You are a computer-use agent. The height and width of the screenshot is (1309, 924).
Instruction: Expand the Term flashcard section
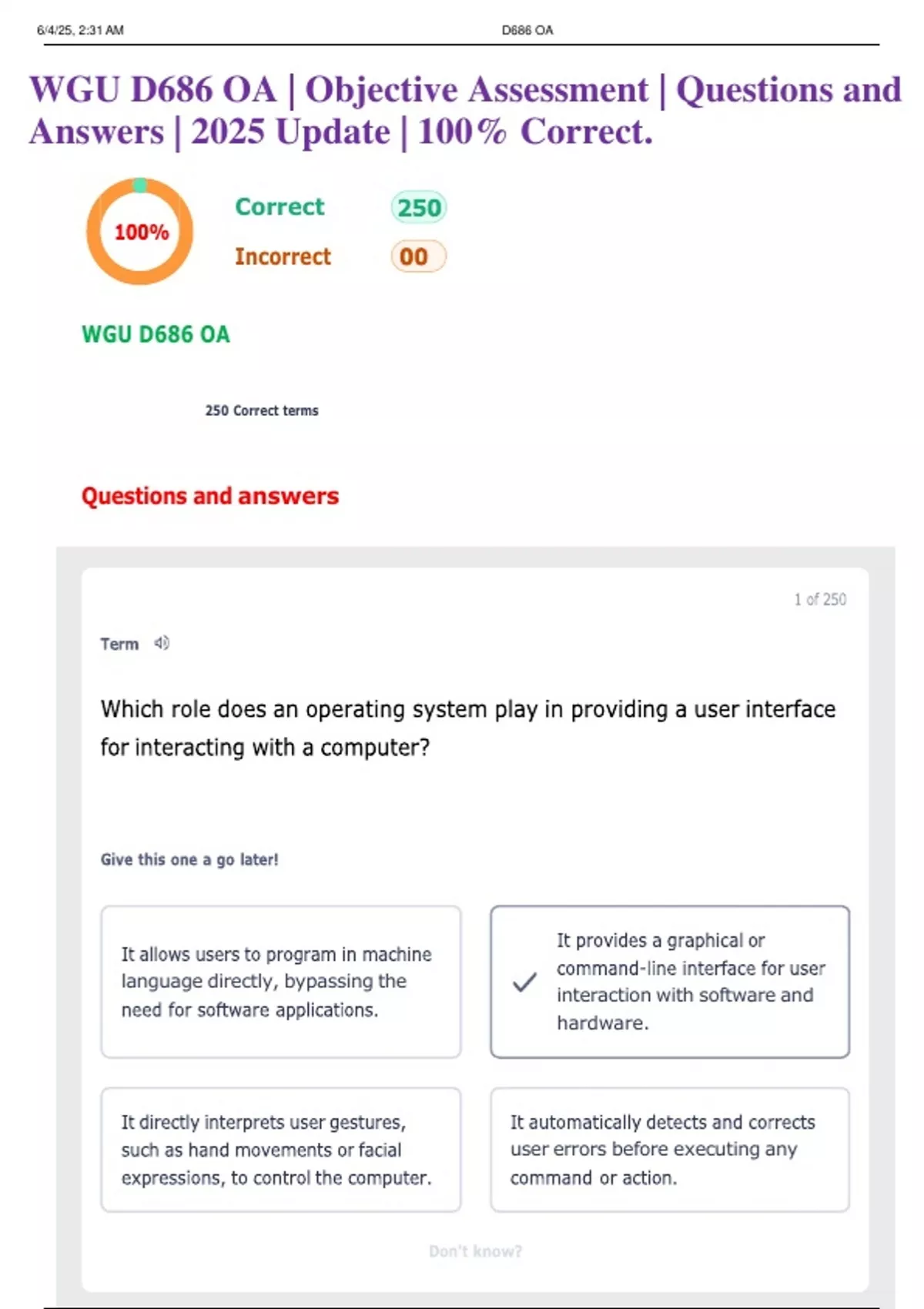[x=119, y=643]
